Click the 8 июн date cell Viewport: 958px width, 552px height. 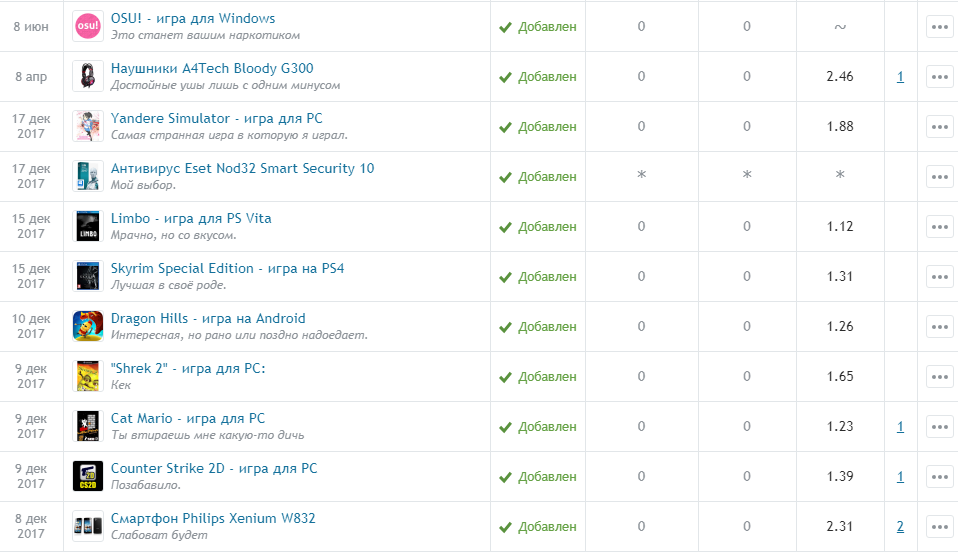tap(31, 27)
